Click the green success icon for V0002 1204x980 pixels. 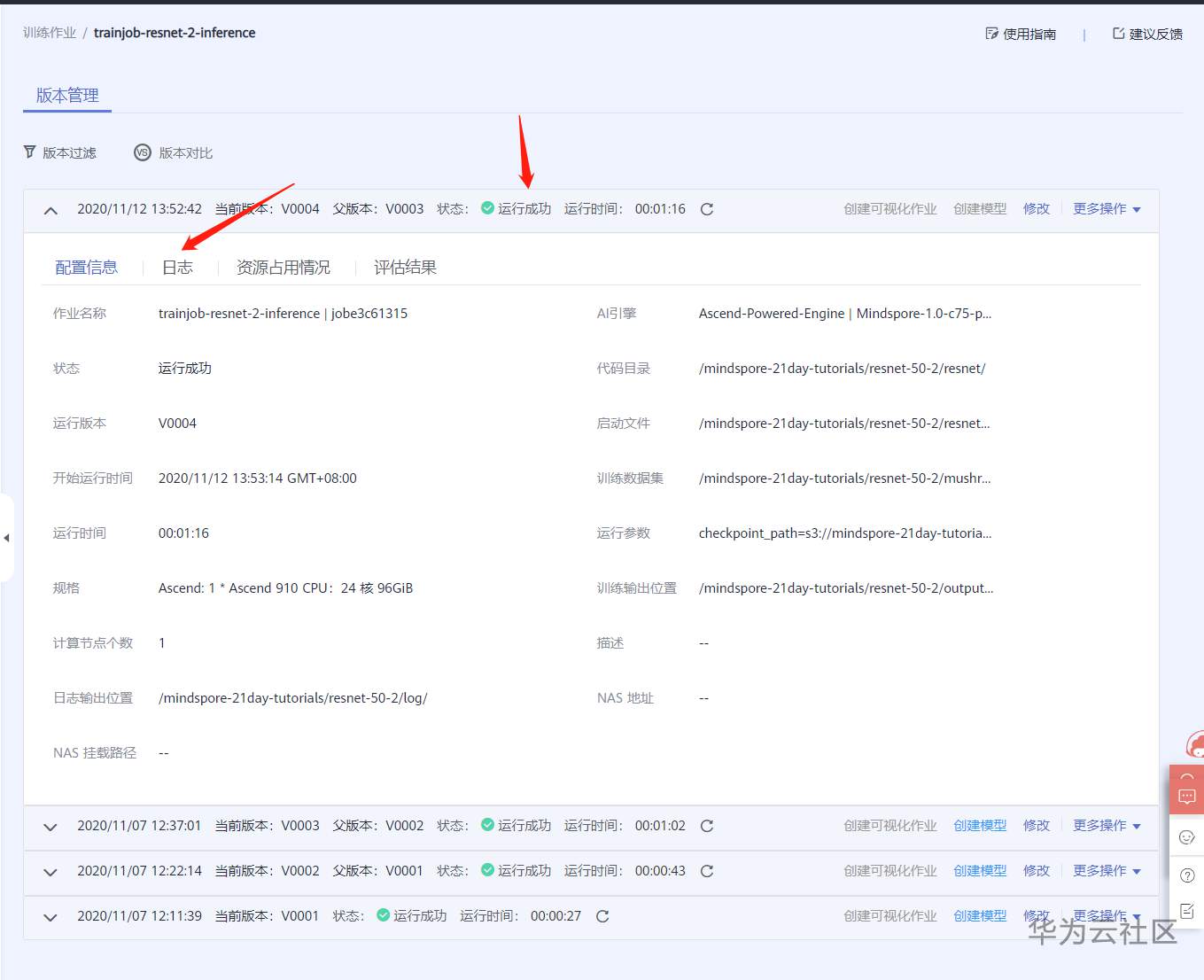tap(487, 870)
